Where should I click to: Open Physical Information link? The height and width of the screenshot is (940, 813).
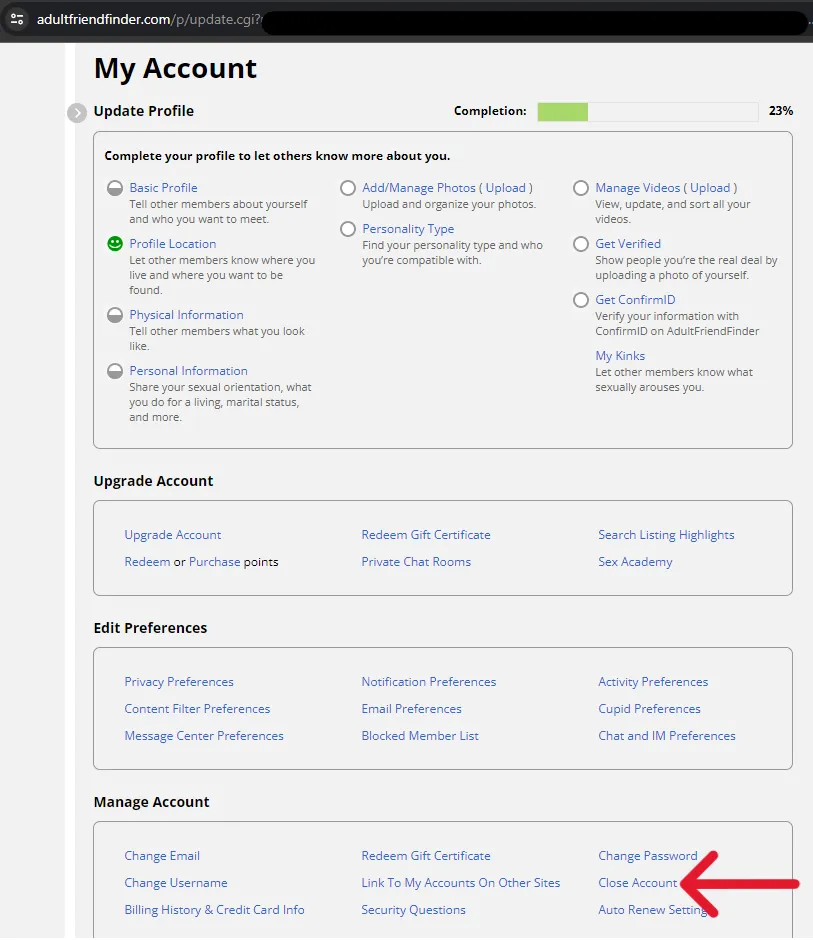point(186,315)
